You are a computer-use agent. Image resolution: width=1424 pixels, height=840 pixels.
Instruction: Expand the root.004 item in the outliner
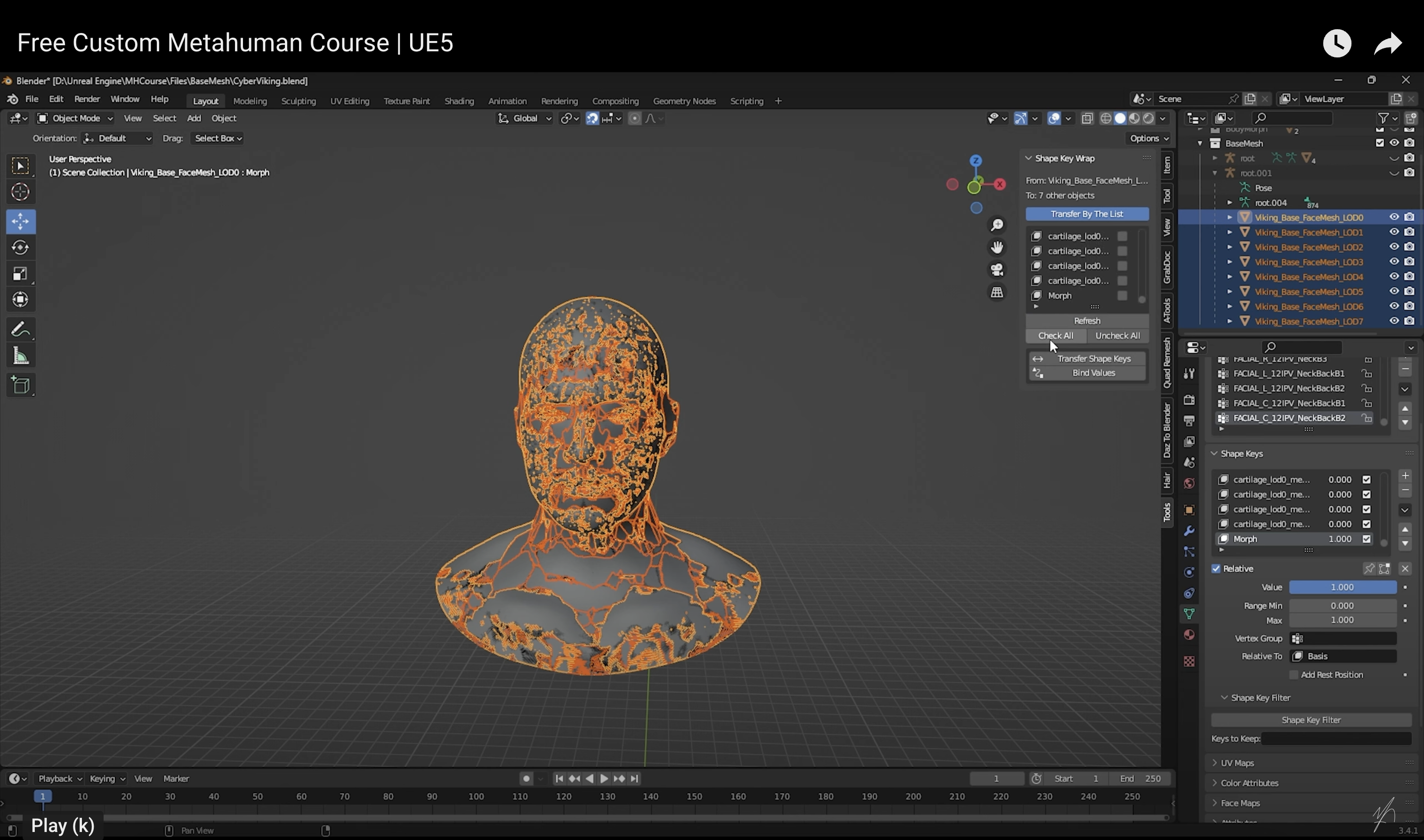(1230, 202)
